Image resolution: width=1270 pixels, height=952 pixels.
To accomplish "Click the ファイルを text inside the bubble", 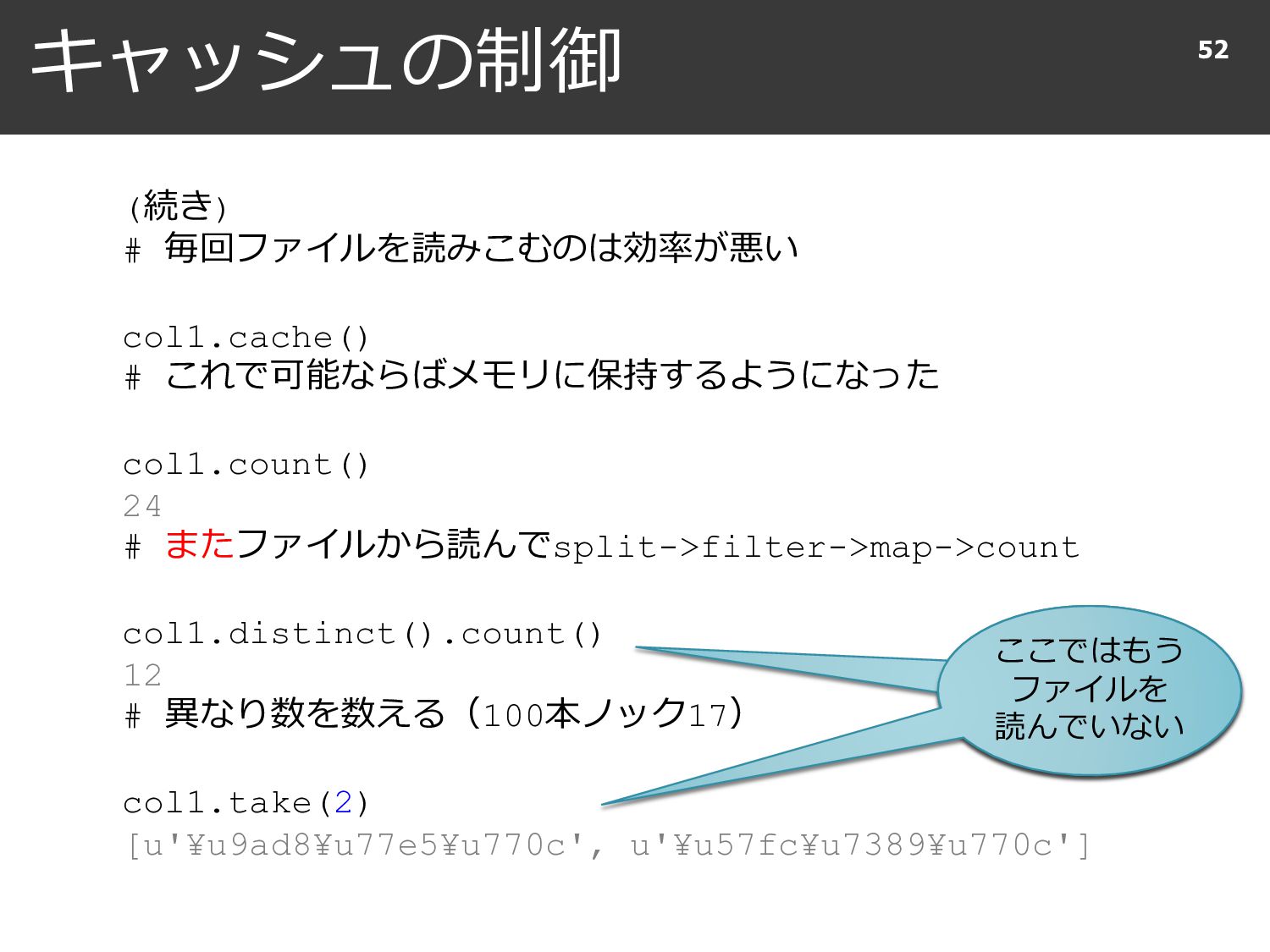I will click(1090, 688).
